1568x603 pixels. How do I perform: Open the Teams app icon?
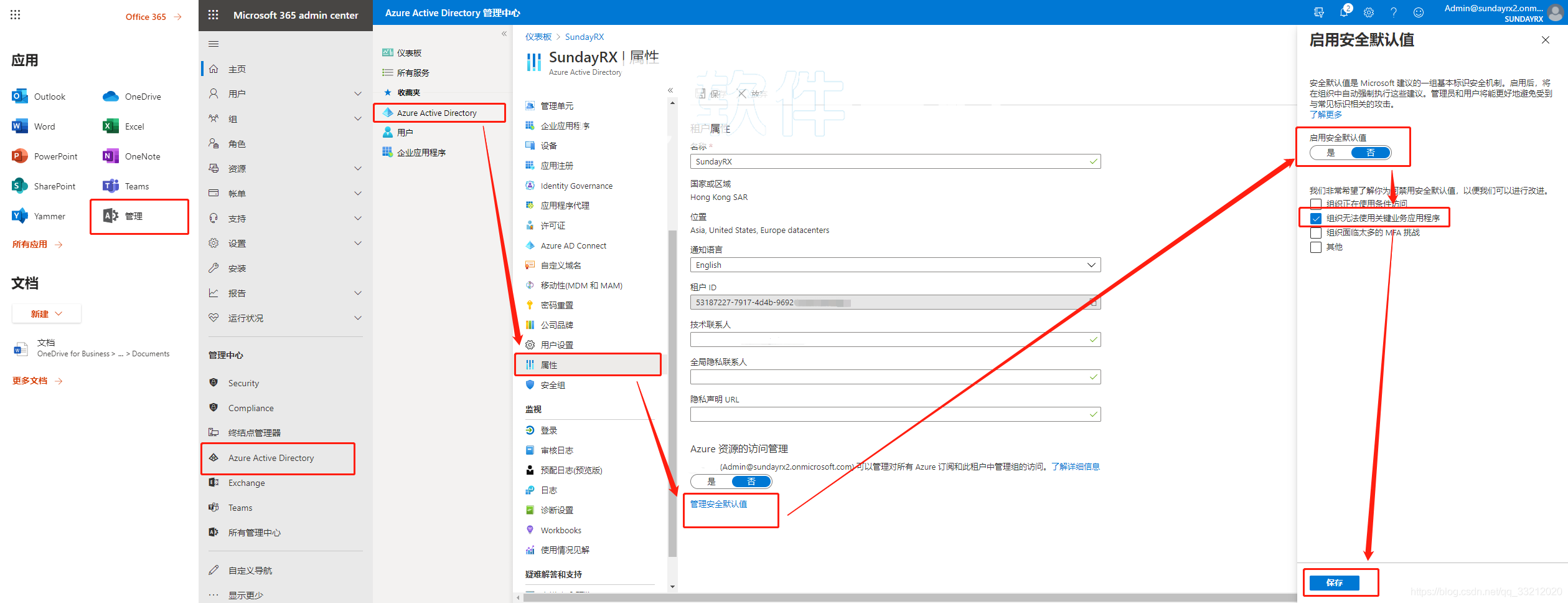[111, 186]
